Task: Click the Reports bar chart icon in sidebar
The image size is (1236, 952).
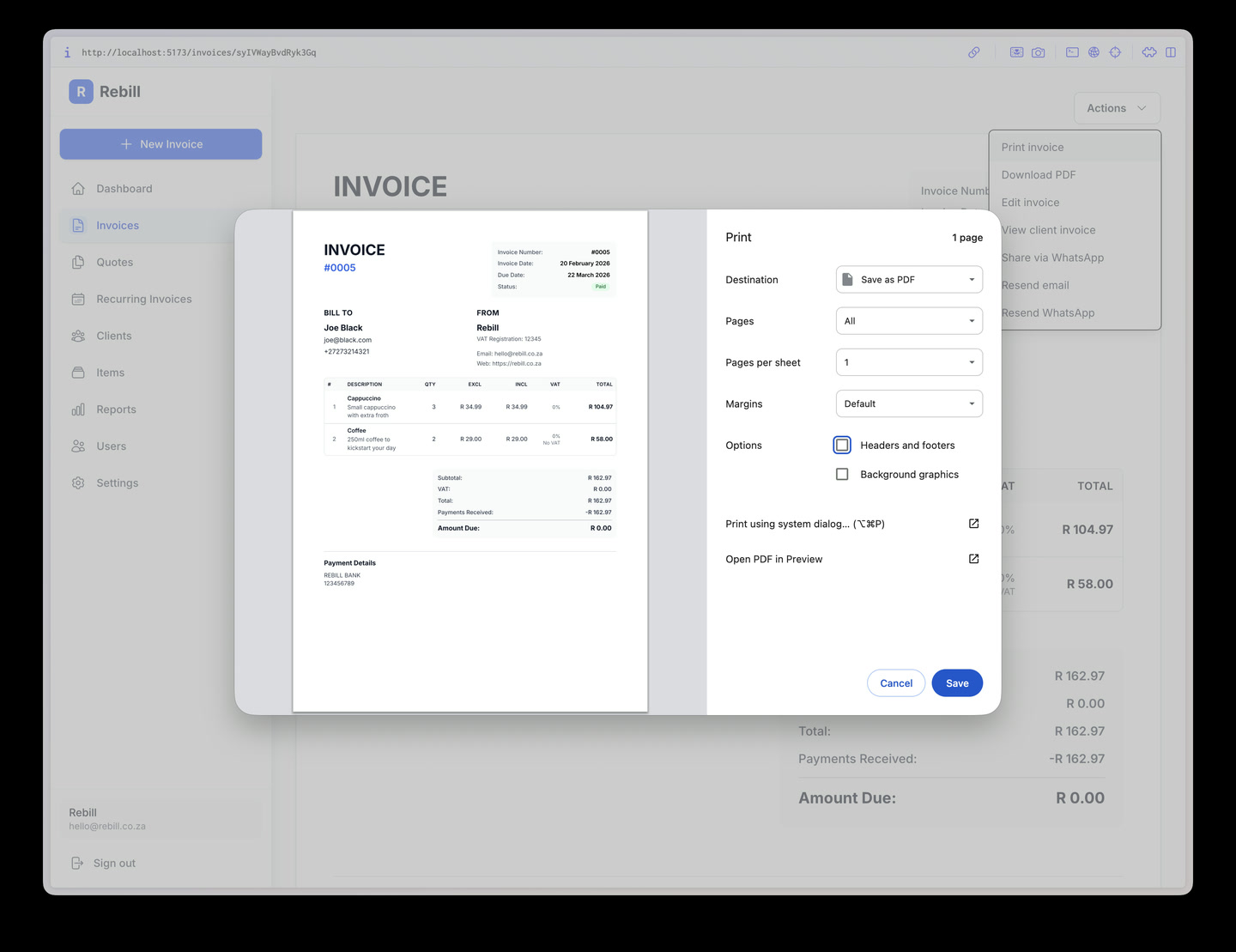Action: point(79,409)
